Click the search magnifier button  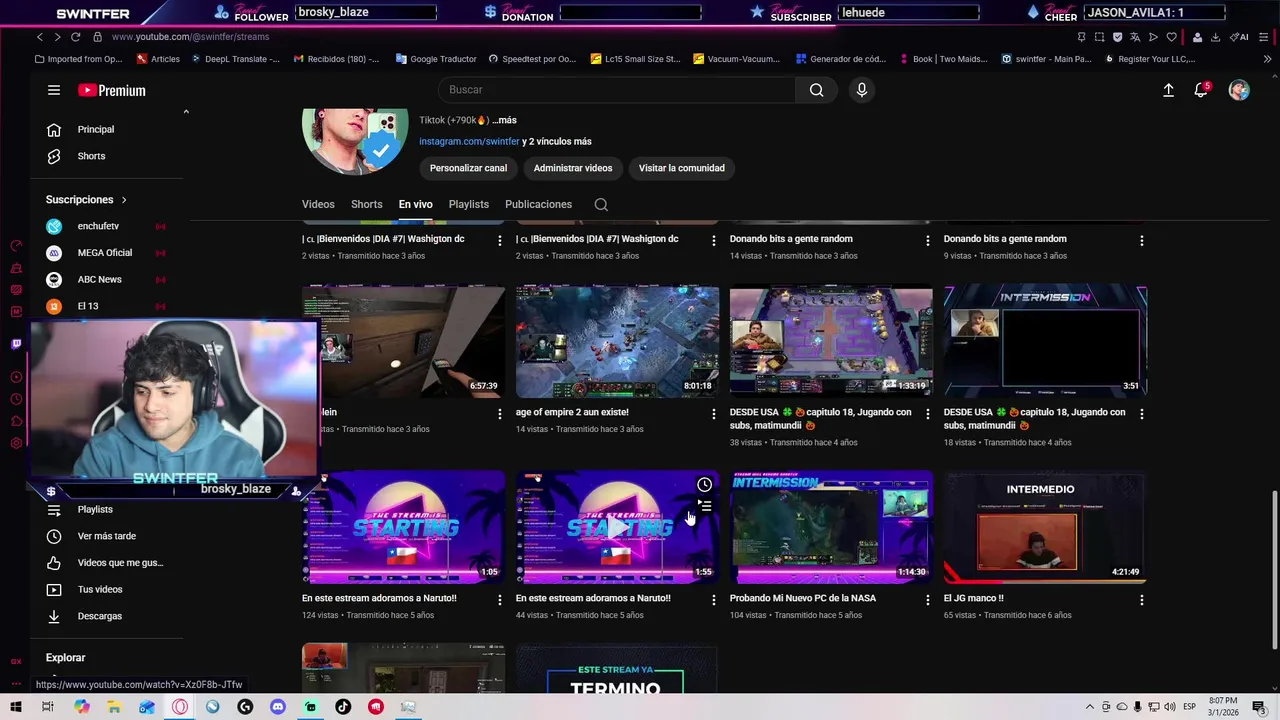(816, 90)
